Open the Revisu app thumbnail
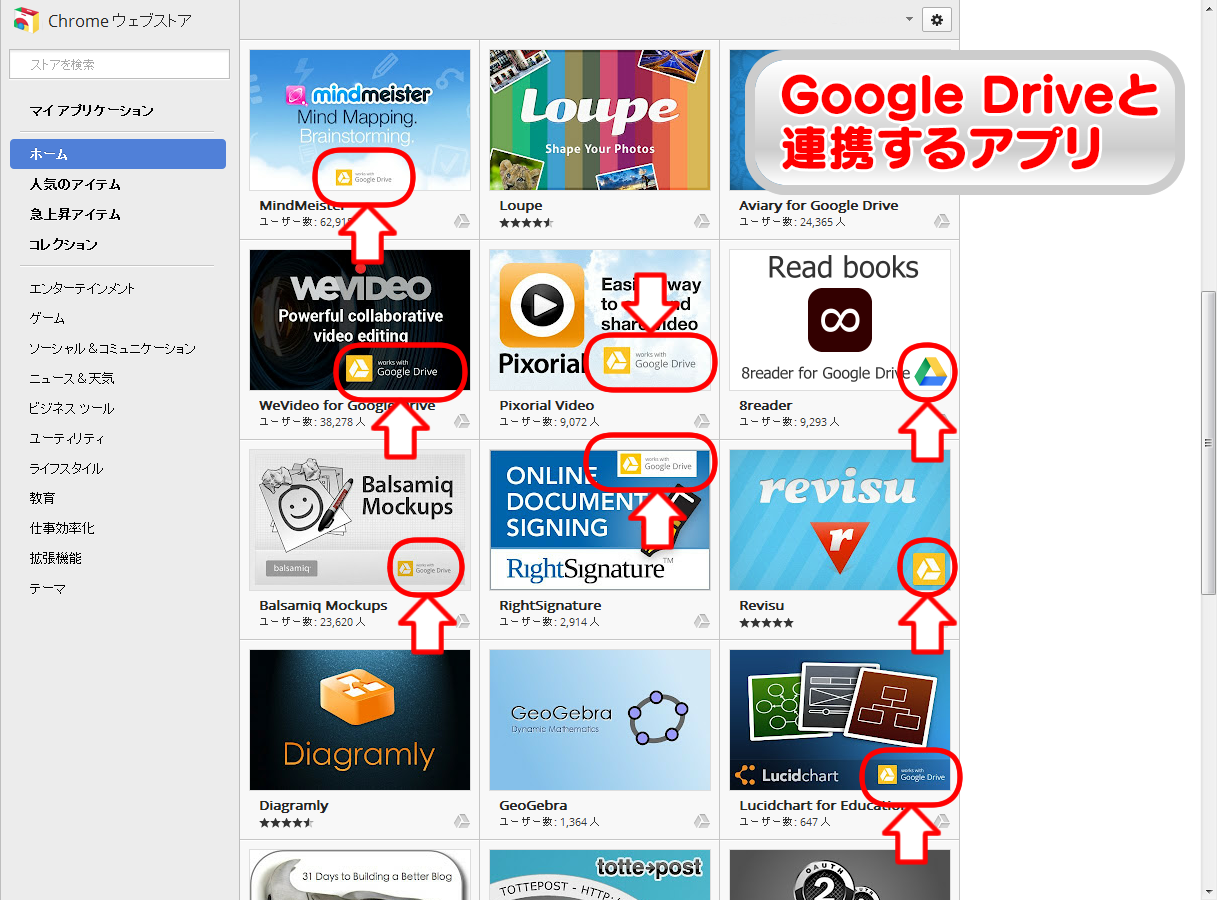The width and height of the screenshot is (1217, 900). pos(840,520)
